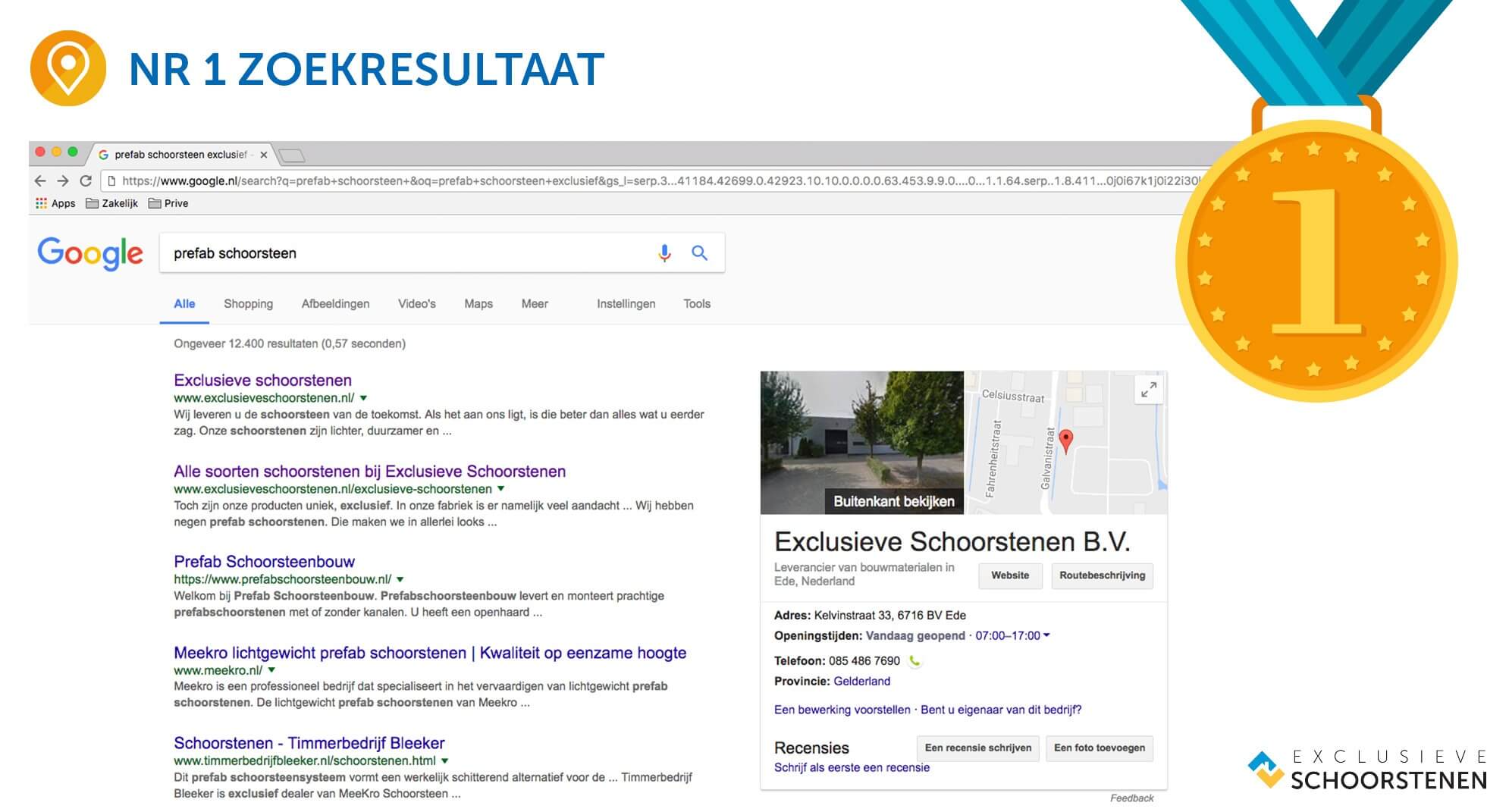This screenshot has width=1509, height=812.
Task: Open the Exclusieve schoorstenen result
Action: point(262,381)
